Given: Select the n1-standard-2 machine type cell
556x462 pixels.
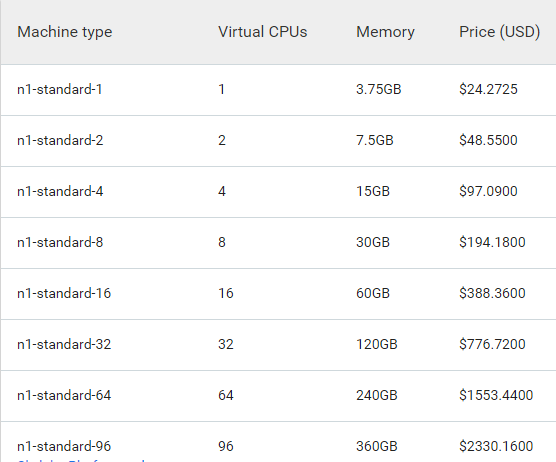Looking at the screenshot, I should [60, 140].
